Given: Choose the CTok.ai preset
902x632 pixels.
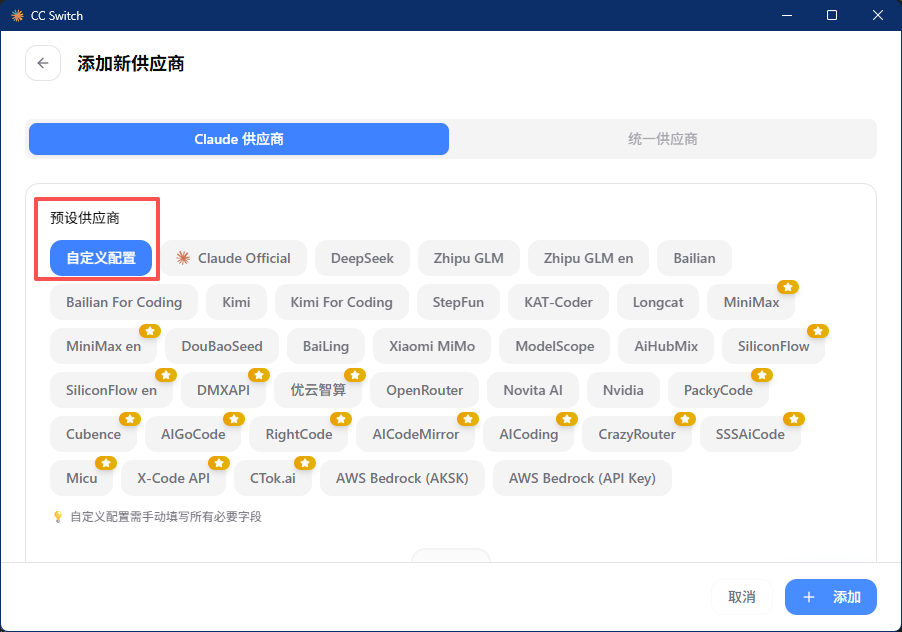Looking at the screenshot, I should tap(273, 478).
